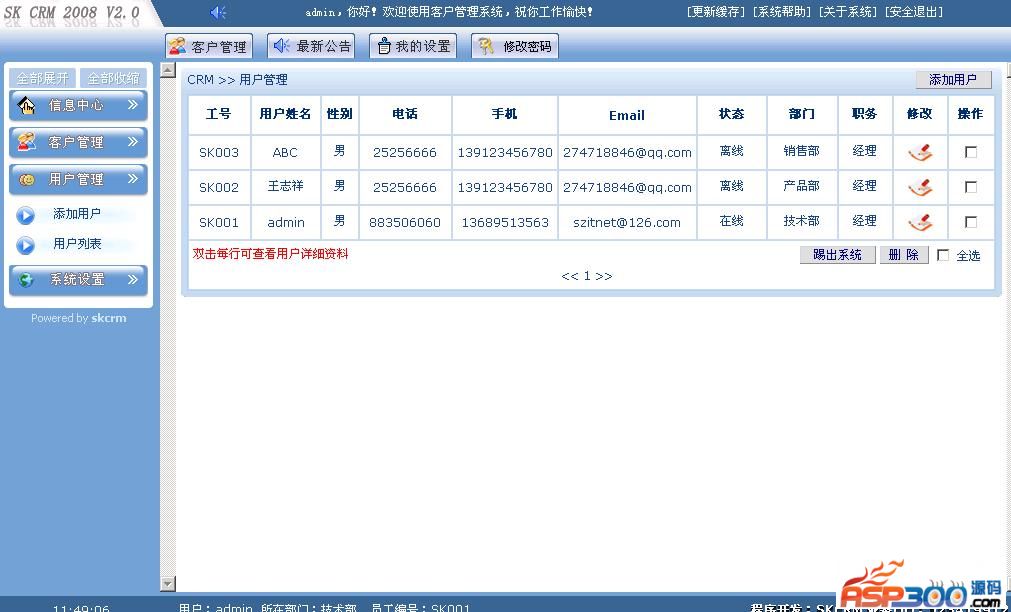
Task: Click 全部展开 to expand all menus
Action: pyautogui.click(x=43, y=79)
